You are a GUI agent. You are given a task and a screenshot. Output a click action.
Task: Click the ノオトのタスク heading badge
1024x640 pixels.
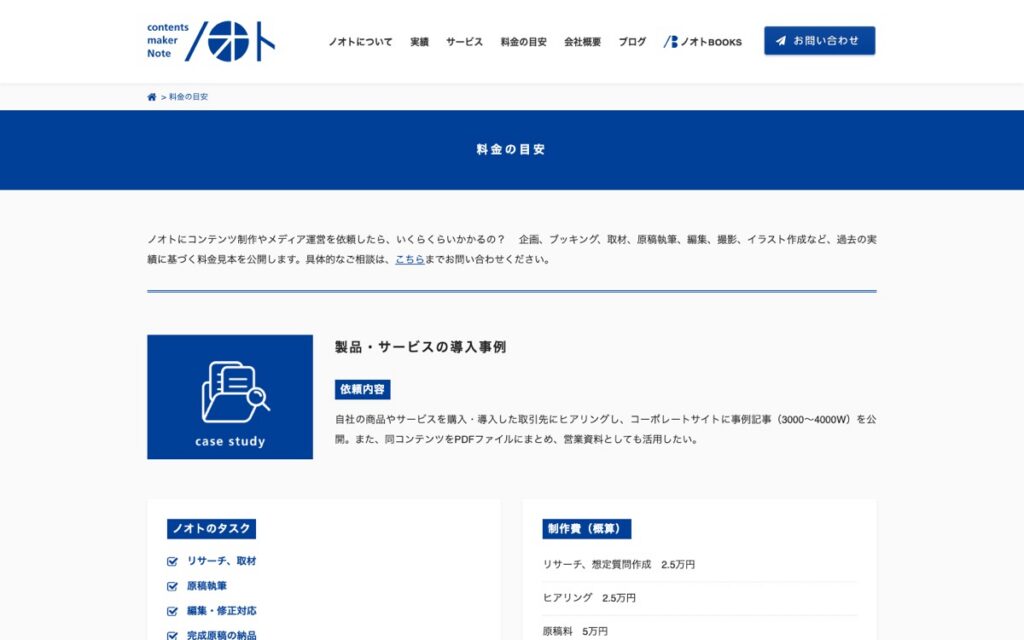tap(211, 528)
